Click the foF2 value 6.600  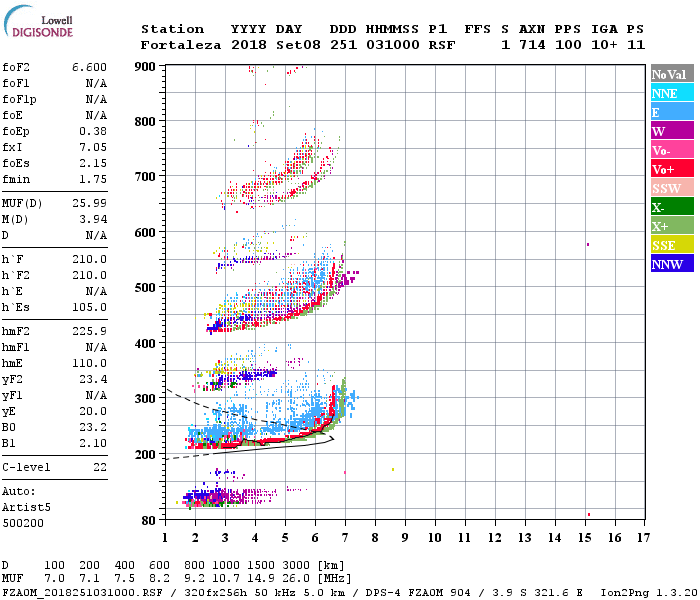click(89, 67)
